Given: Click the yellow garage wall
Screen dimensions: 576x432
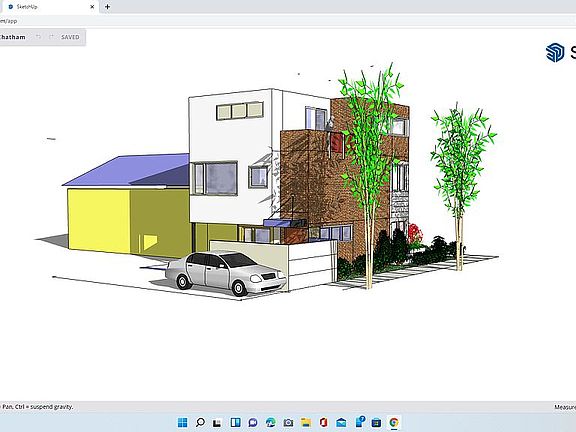Looking at the screenshot, I should 98,219.
